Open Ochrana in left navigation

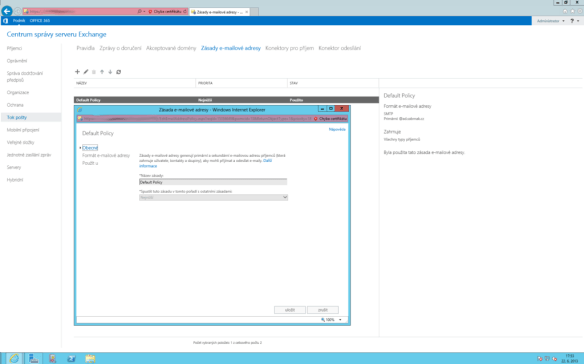pos(15,105)
